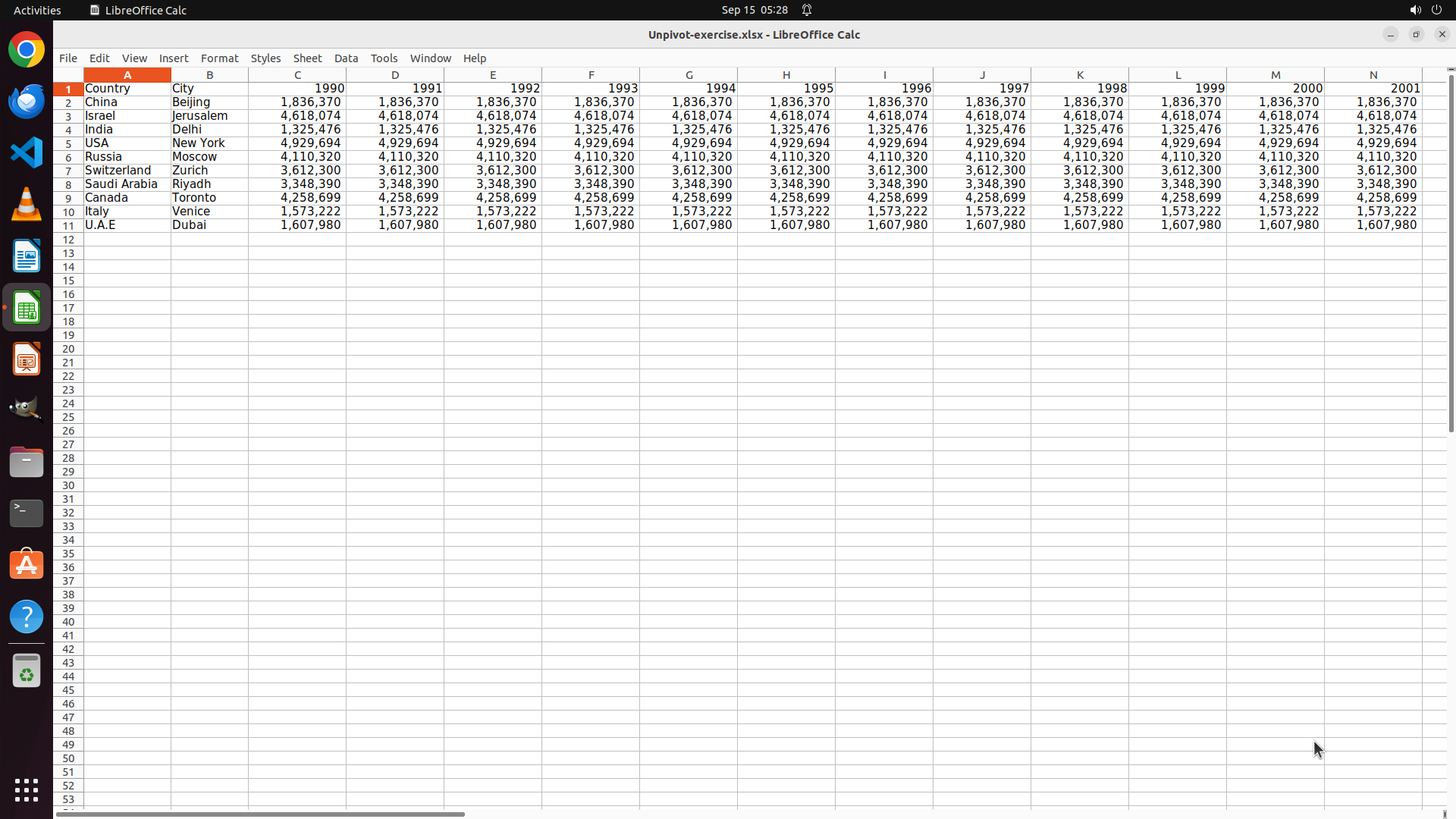This screenshot has width=1456, height=819.
Task: Open the Format menu
Action: coord(219,58)
